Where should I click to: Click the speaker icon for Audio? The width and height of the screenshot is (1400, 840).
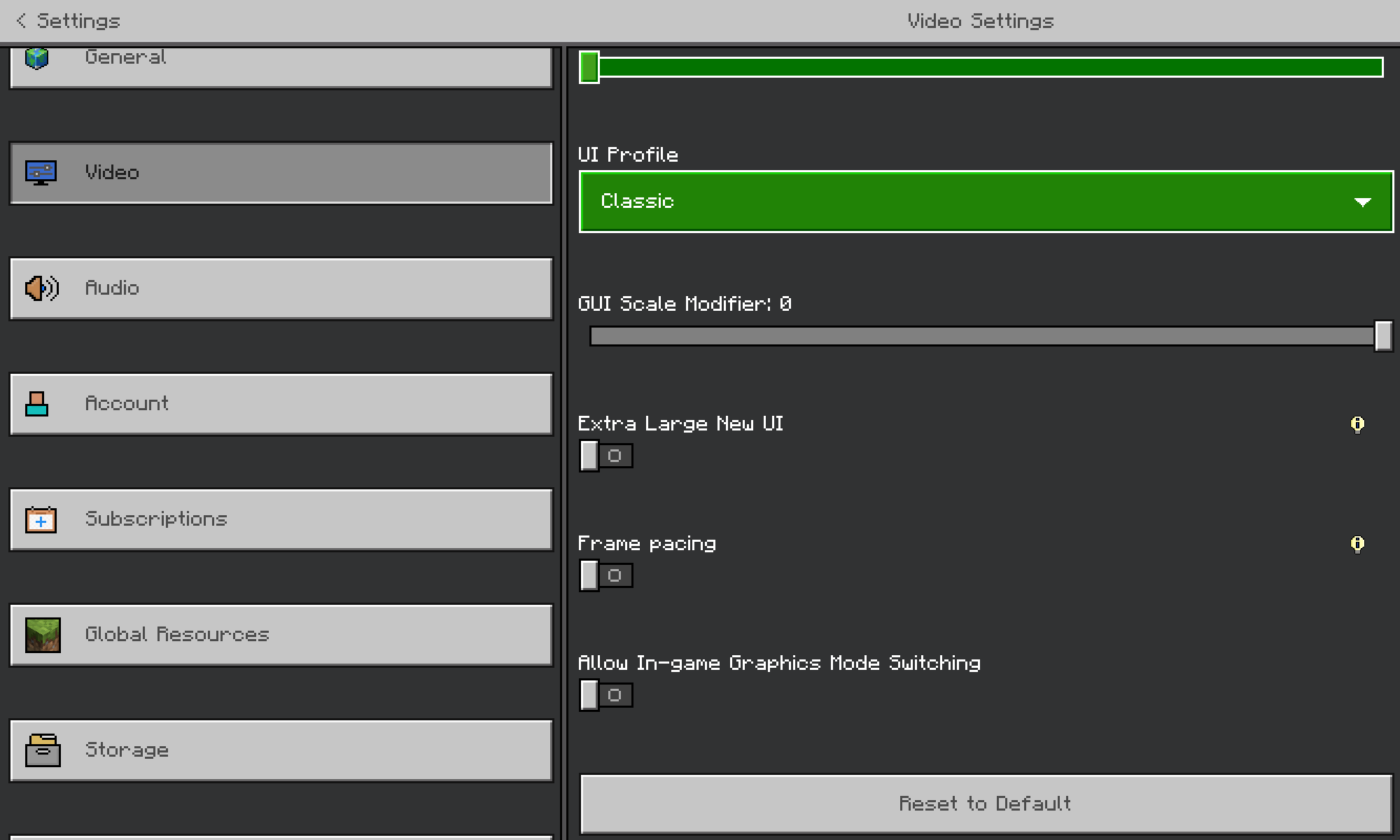[41, 288]
